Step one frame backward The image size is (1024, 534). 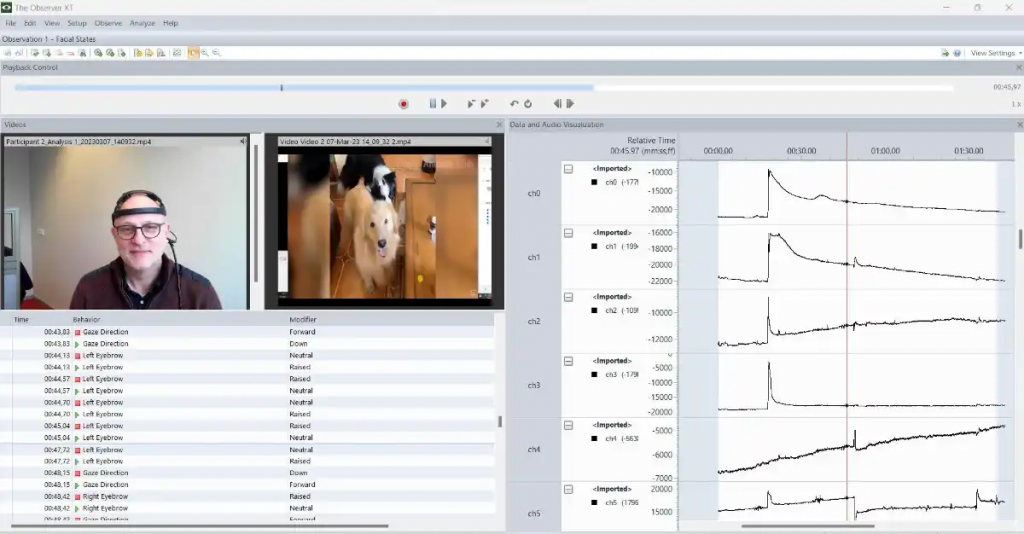click(557, 104)
